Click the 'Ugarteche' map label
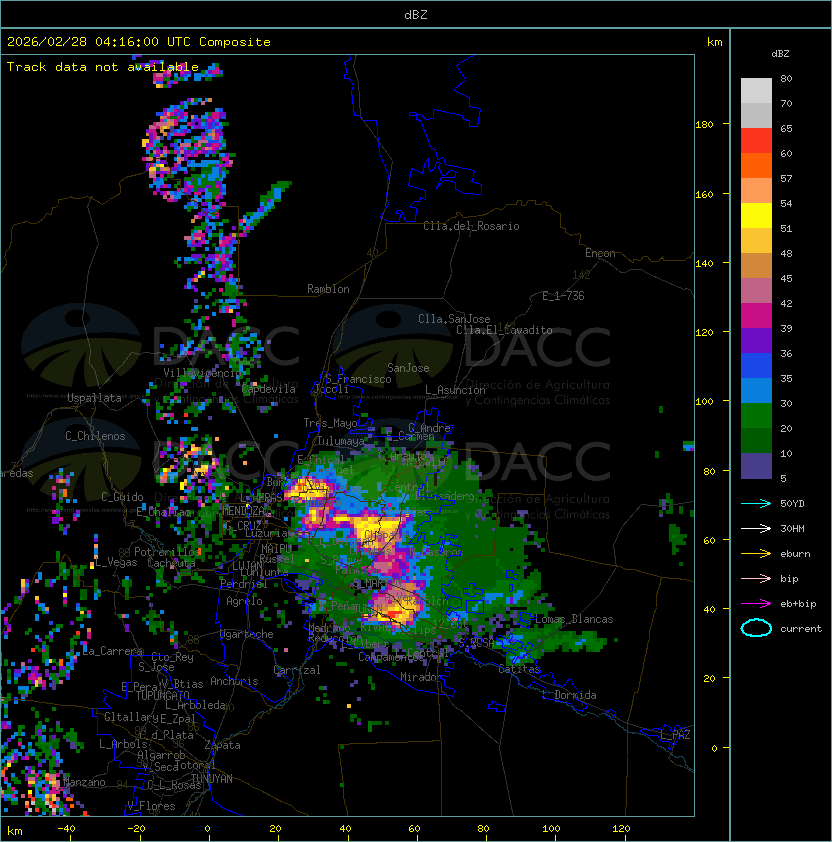This screenshot has height=842, width=832. [247, 634]
